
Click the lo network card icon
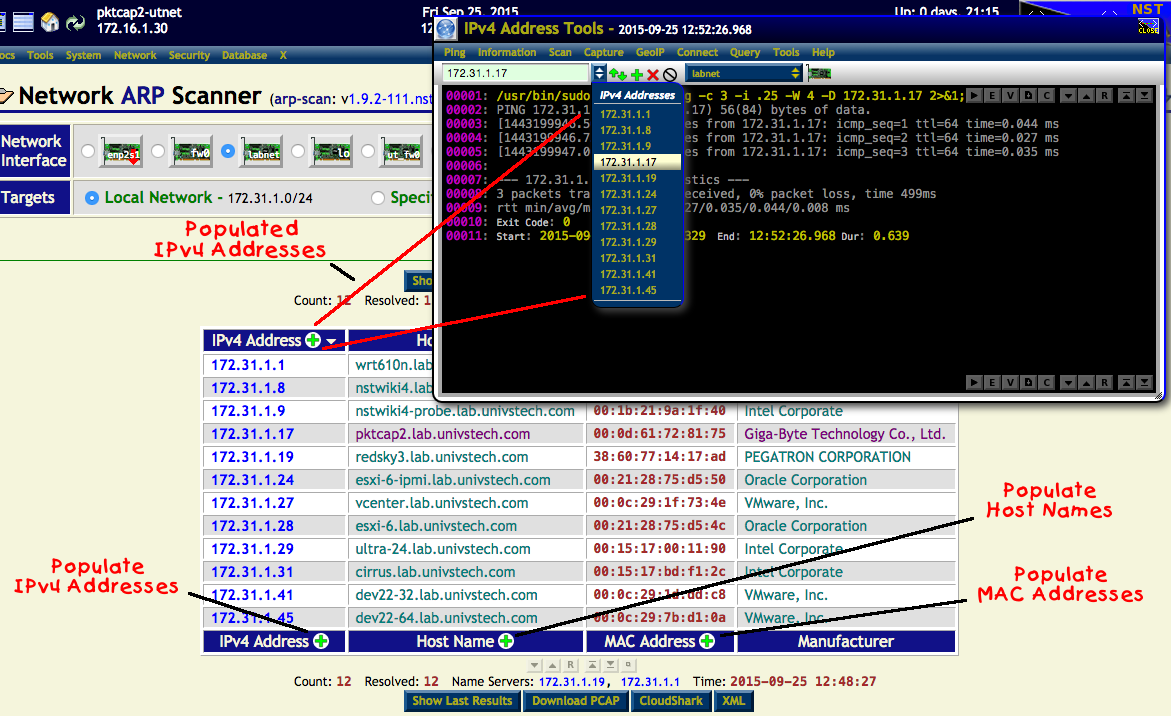(332, 152)
